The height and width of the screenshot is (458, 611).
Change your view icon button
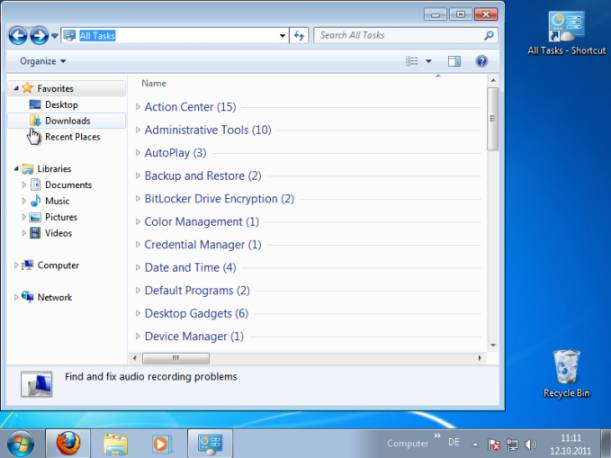click(412, 61)
